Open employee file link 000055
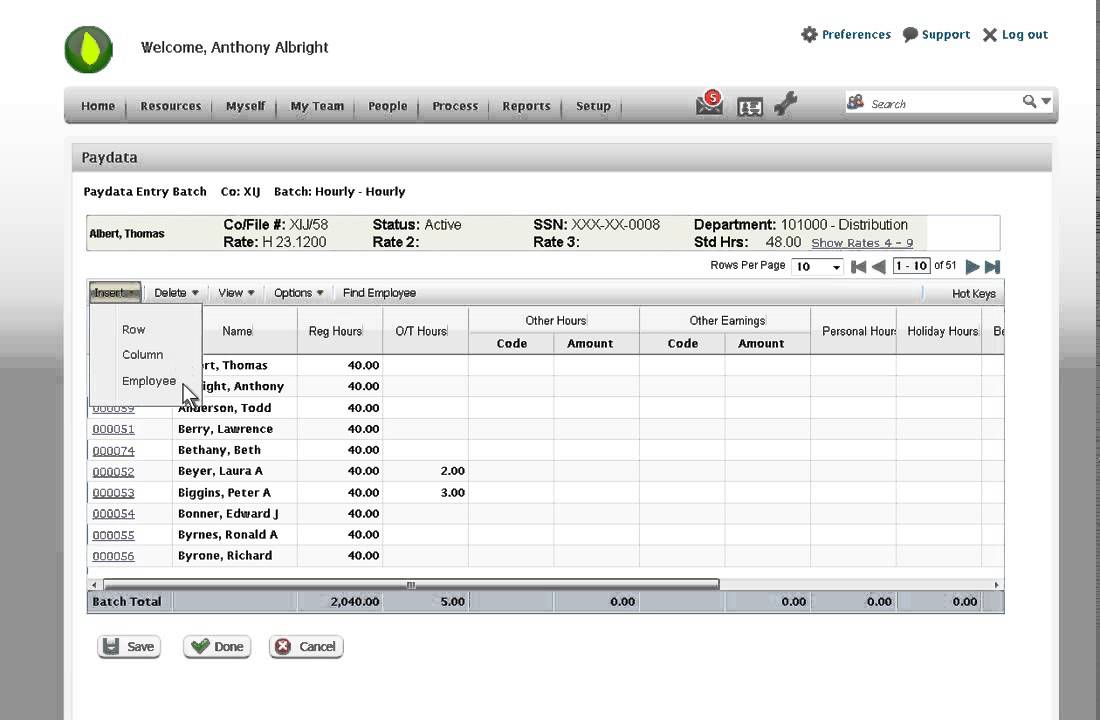Screen dimensions: 1100x720 click(113, 535)
